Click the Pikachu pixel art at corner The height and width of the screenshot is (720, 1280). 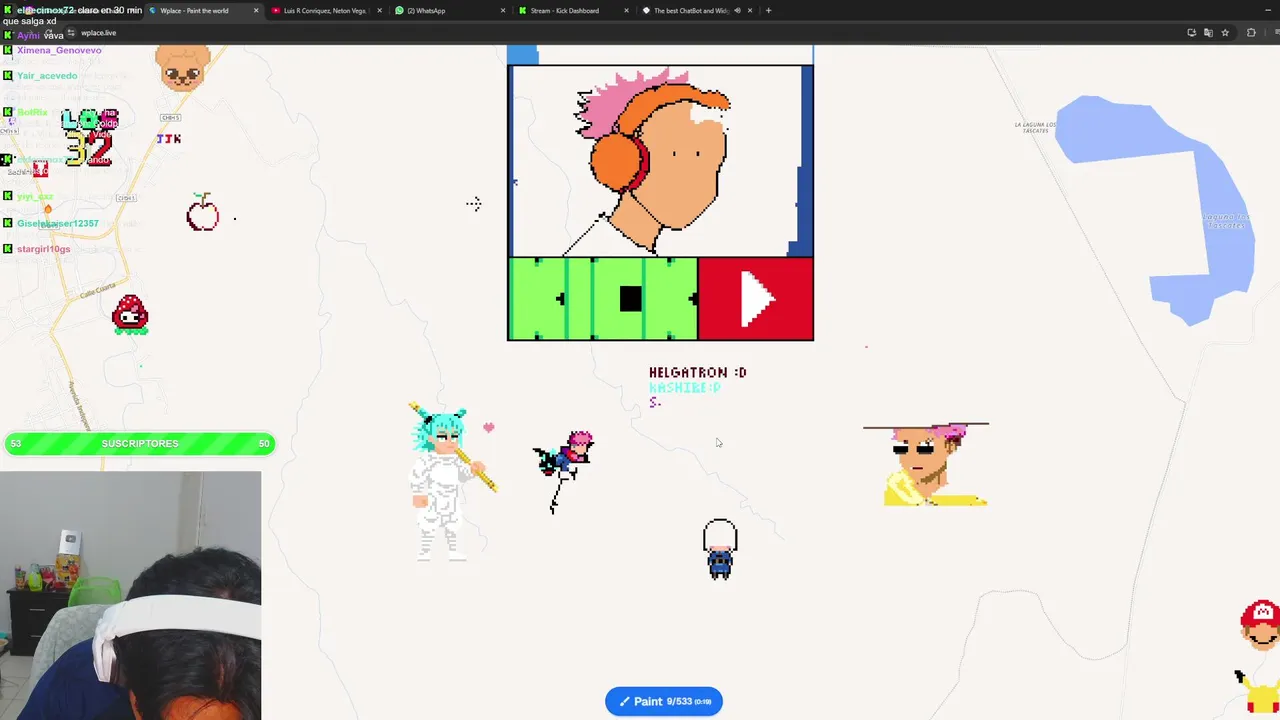pyautogui.click(x=1258, y=692)
